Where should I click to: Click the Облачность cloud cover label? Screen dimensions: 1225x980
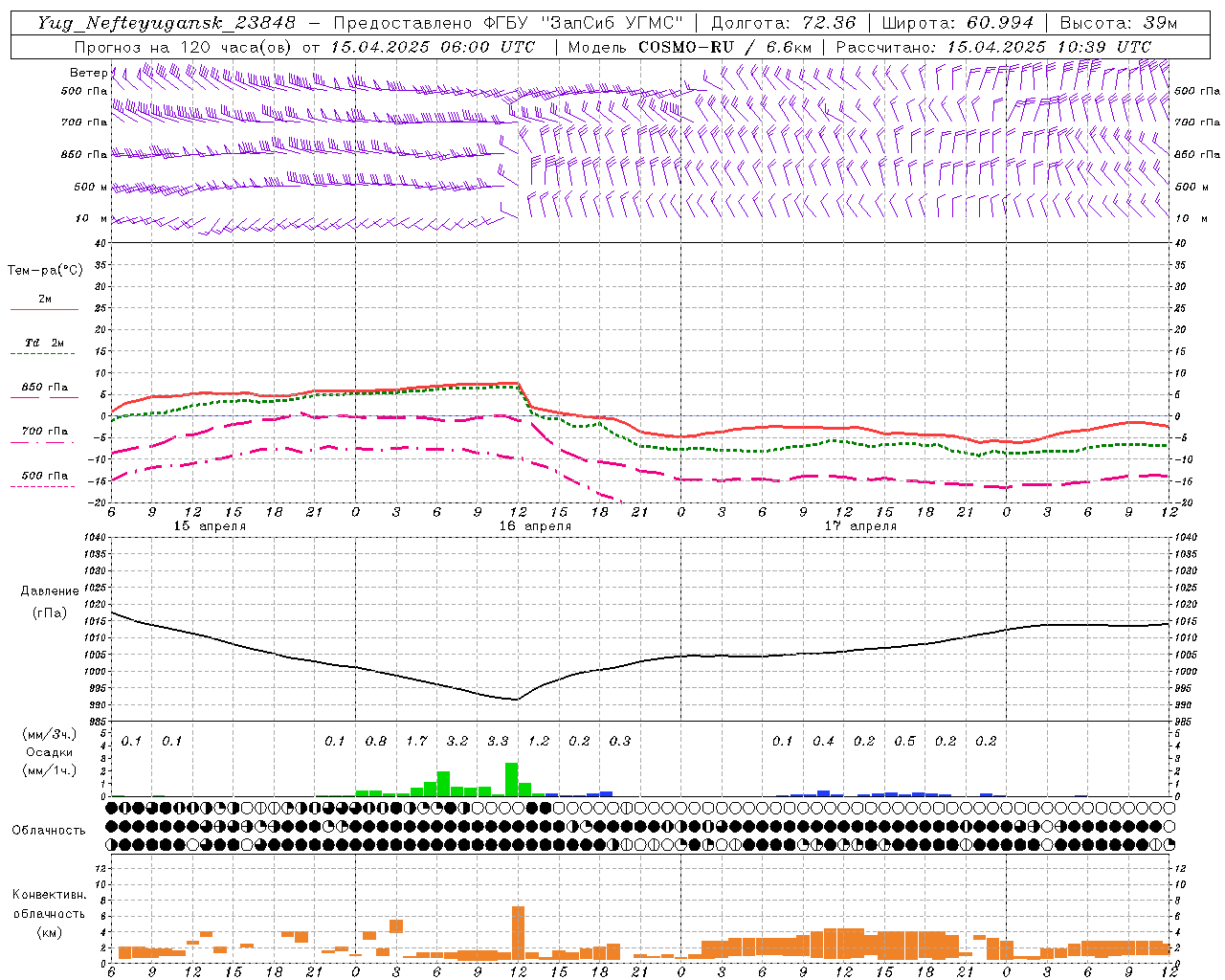coord(49,831)
